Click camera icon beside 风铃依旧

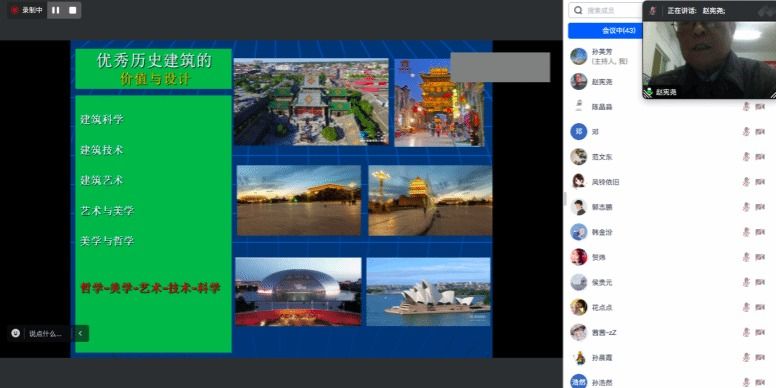[760, 182]
